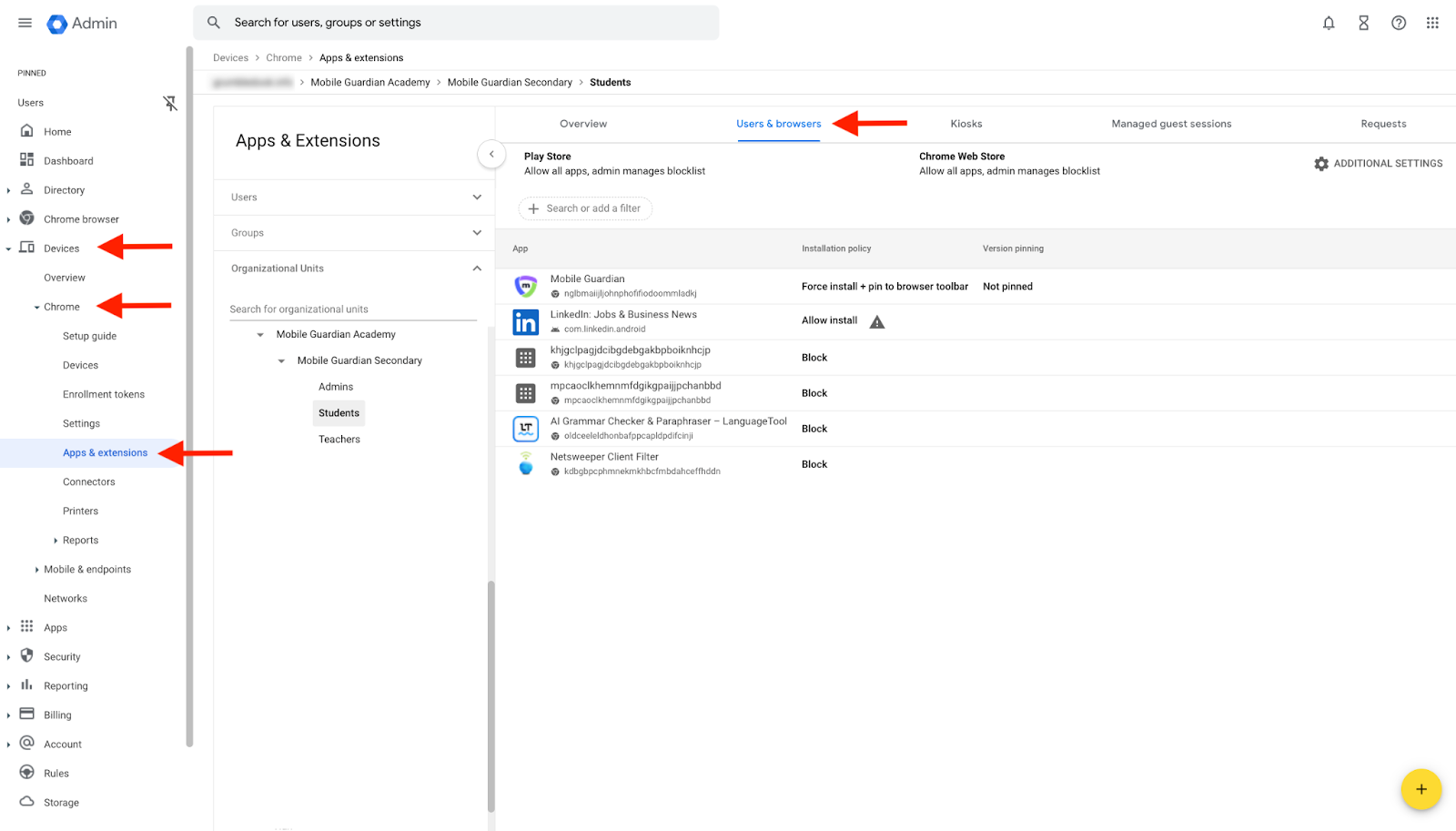Click the LinkedIn app icon
This screenshot has width=1456, height=831.
(526, 322)
